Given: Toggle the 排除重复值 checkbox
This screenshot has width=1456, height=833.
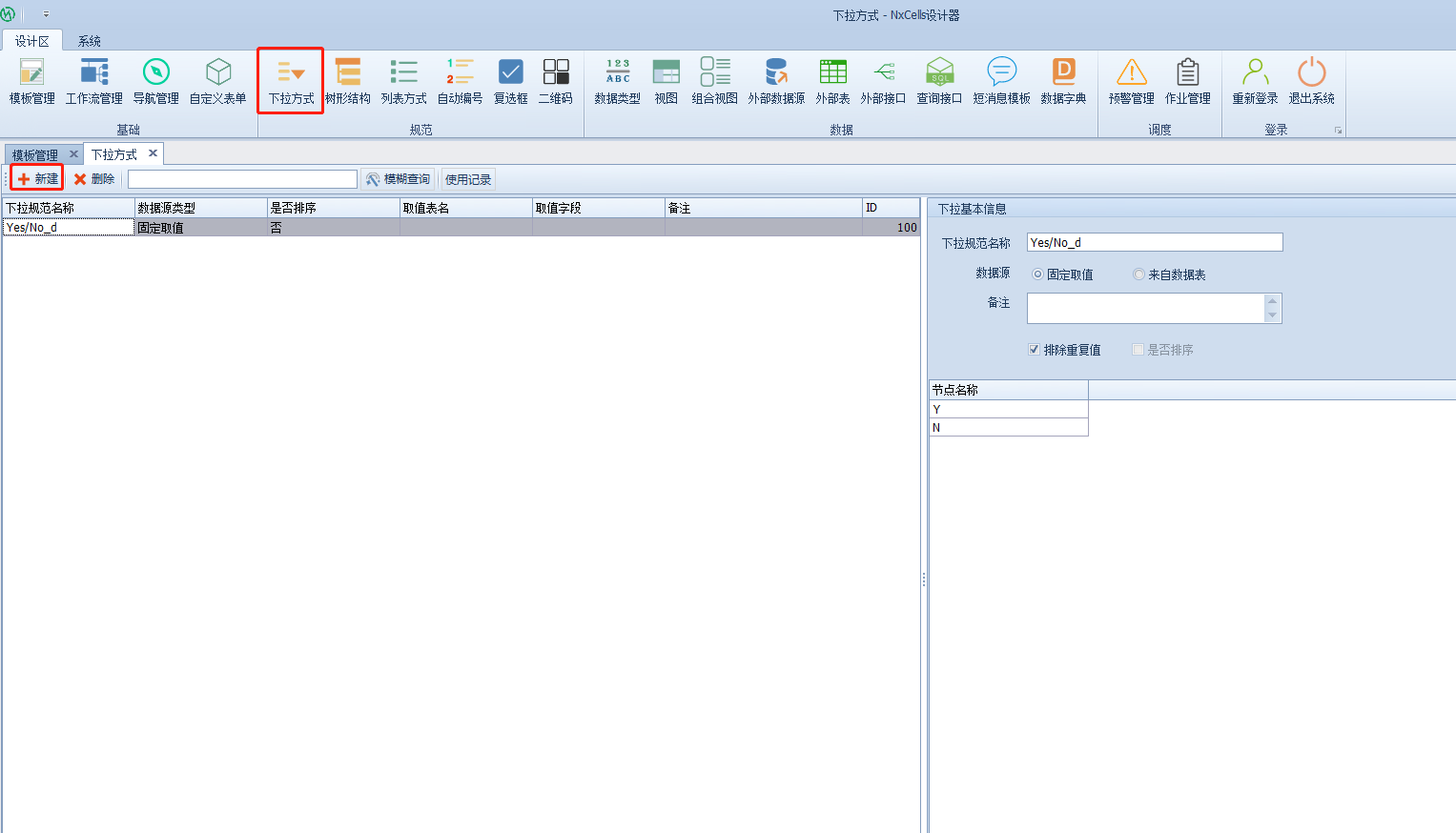Looking at the screenshot, I should point(1034,350).
